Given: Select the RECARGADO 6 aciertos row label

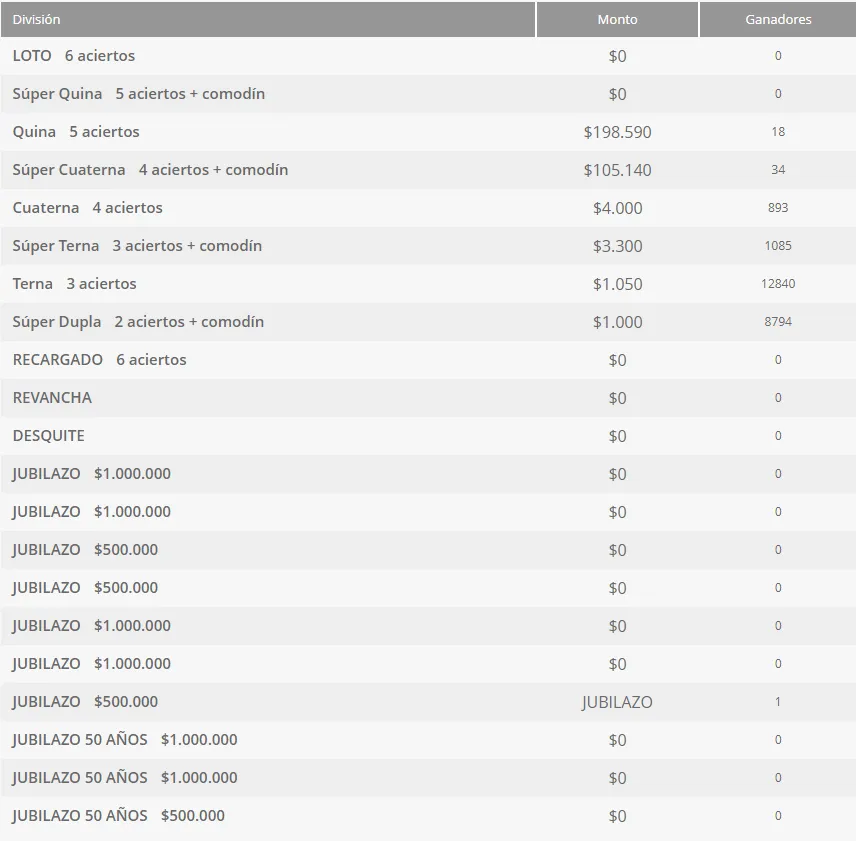Looking at the screenshot, I should tap(100, 360).
